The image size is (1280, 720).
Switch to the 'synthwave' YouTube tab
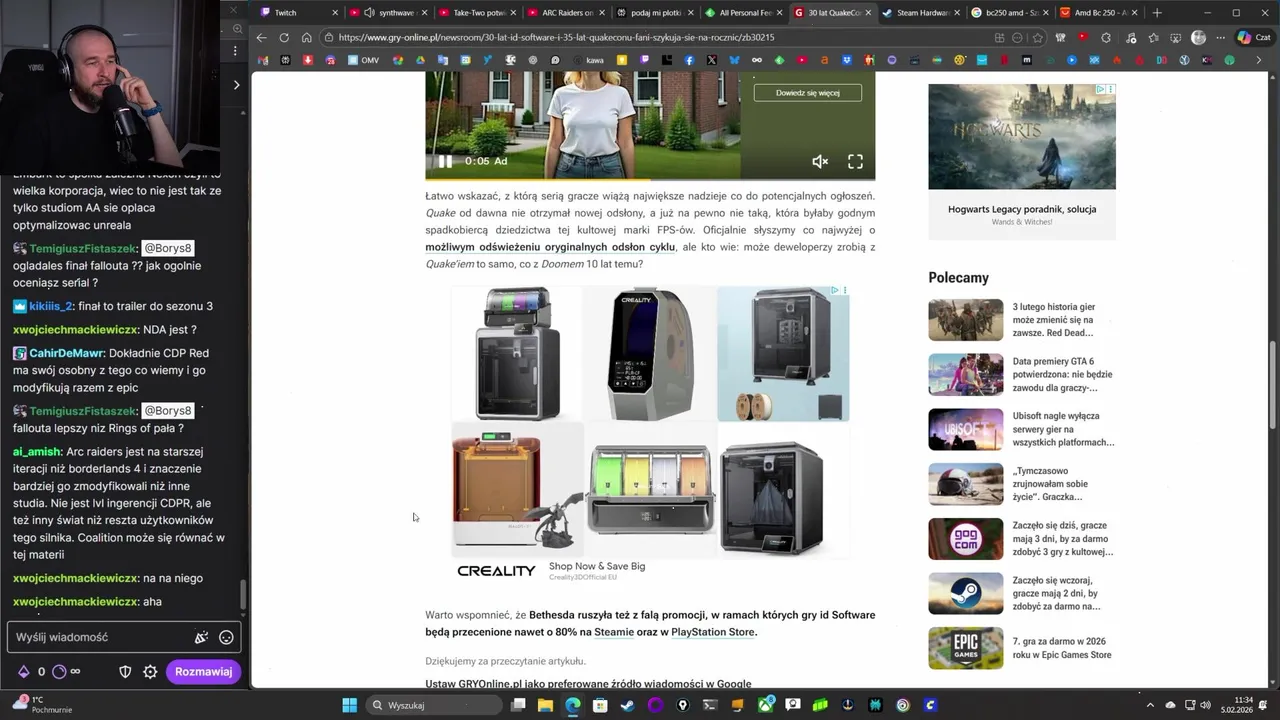click(388, 13)
